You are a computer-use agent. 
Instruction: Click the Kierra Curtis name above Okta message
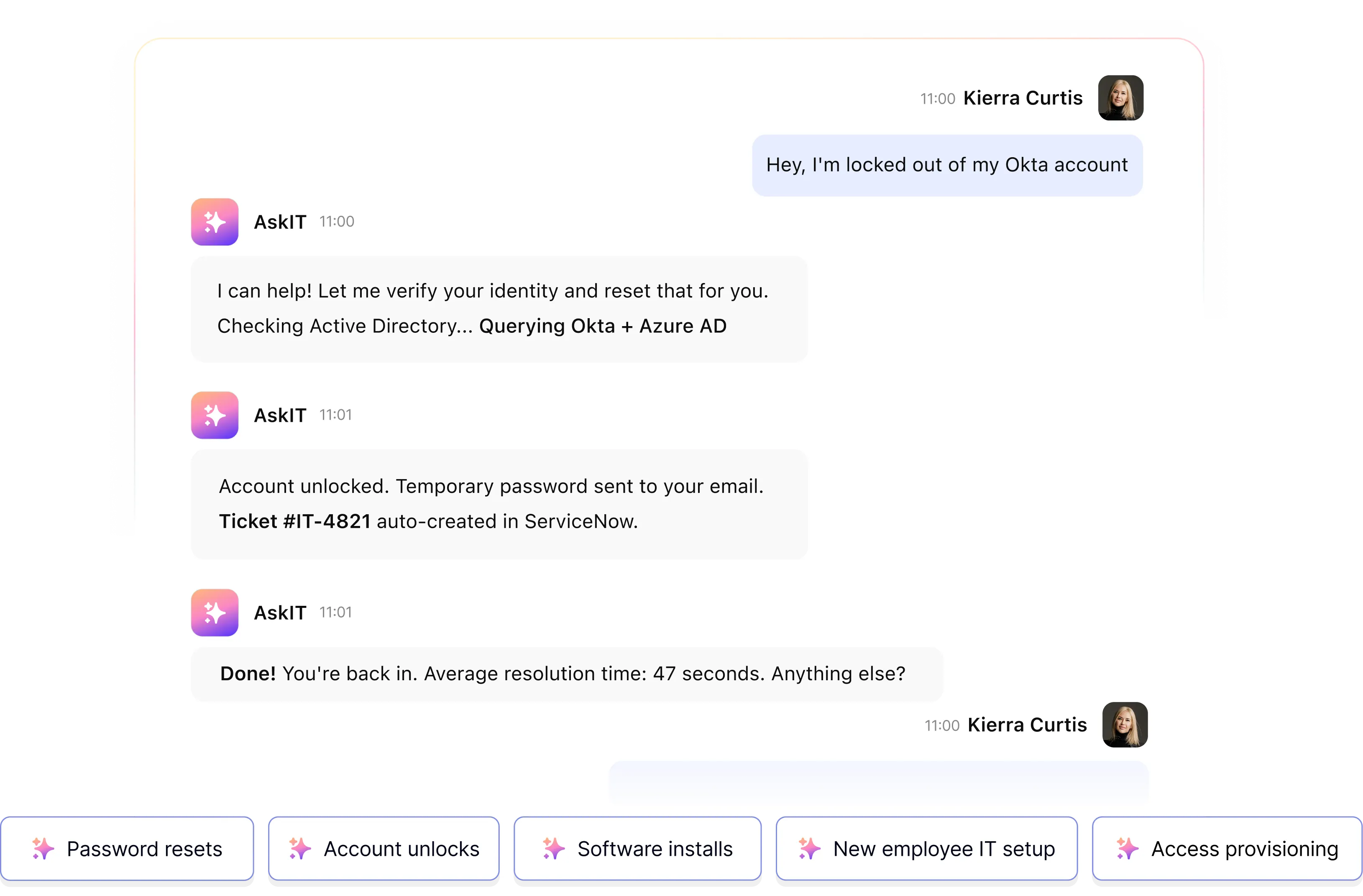point(1023,98)
